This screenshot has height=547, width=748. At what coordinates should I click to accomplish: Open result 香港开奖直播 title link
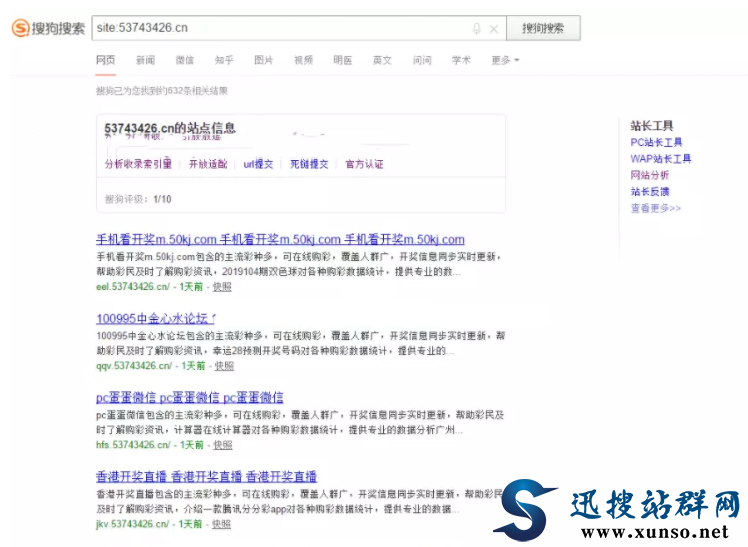coord(207,476)
